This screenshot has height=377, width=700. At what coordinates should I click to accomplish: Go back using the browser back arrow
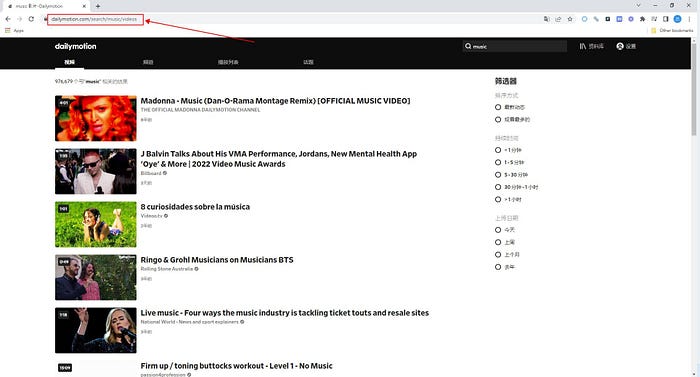(x=8, y=19)
